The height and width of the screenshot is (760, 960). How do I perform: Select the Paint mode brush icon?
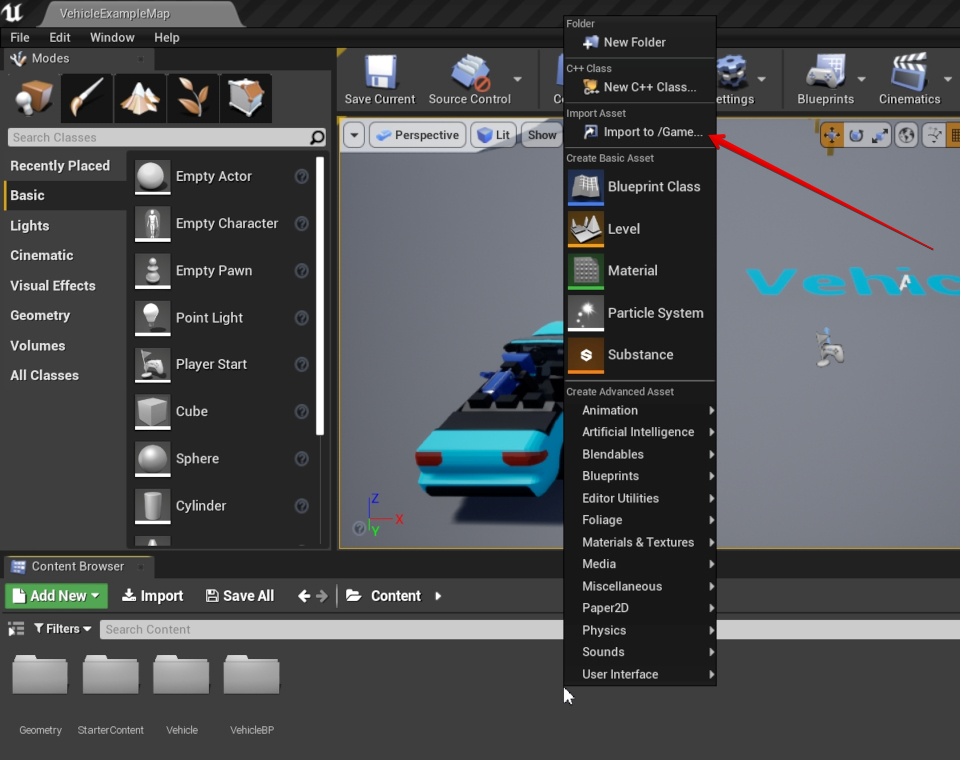click(87, 98)
